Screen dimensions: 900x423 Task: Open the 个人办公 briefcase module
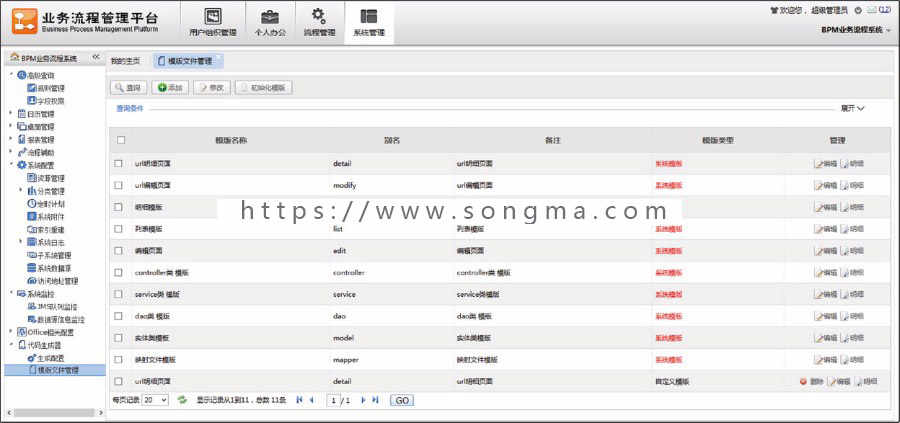(270, 22)
